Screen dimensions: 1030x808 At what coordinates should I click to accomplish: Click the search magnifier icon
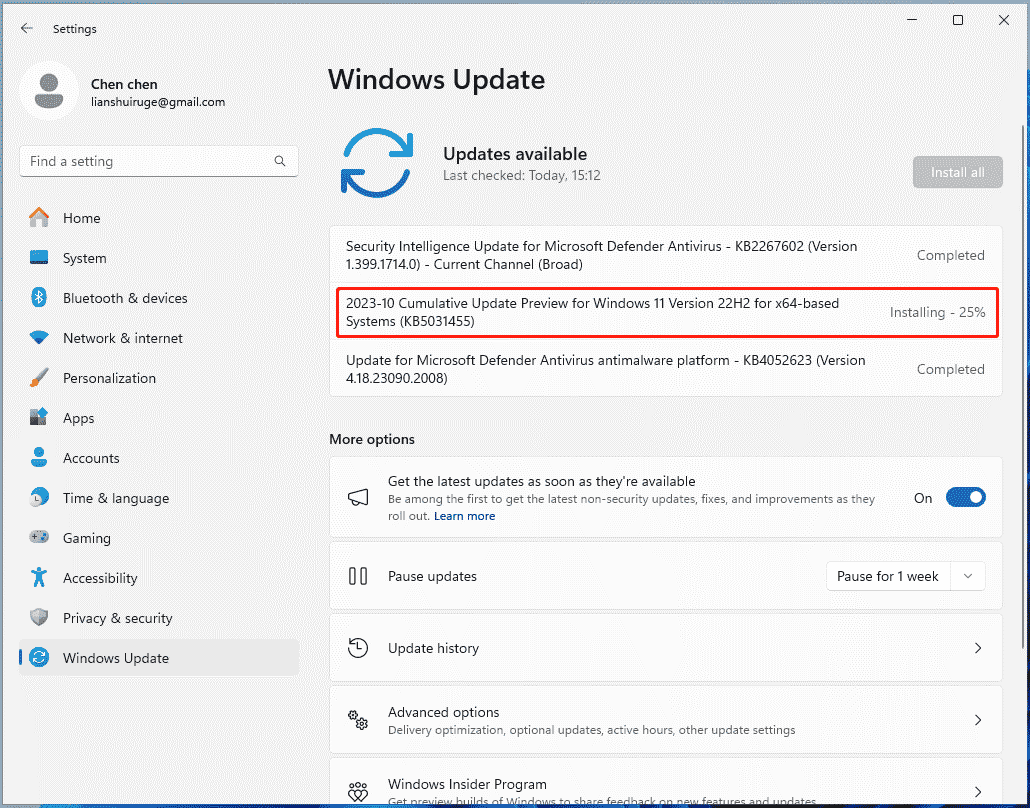(280, 161)
